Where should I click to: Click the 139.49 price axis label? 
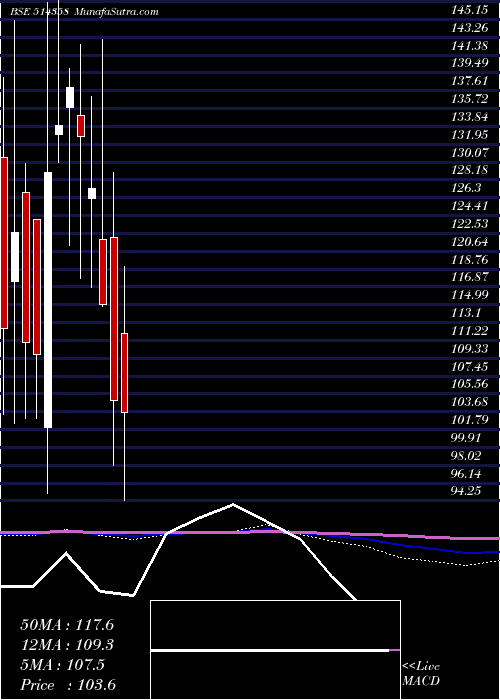click(x=472, y=63)
